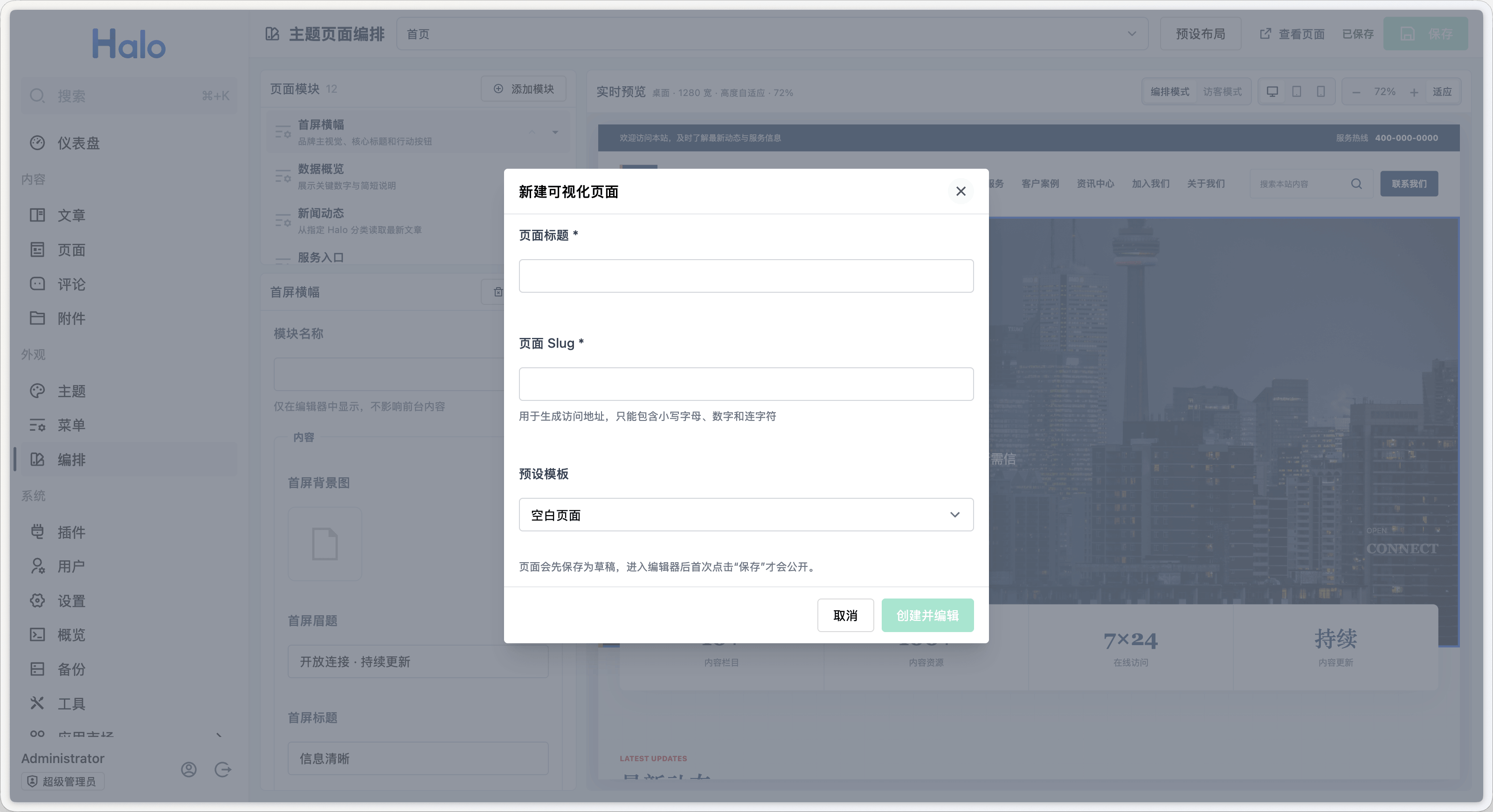Click the 首屏背景图 file thumbnail
This screenshot has width=1493, height=812.
click(325, 544)
